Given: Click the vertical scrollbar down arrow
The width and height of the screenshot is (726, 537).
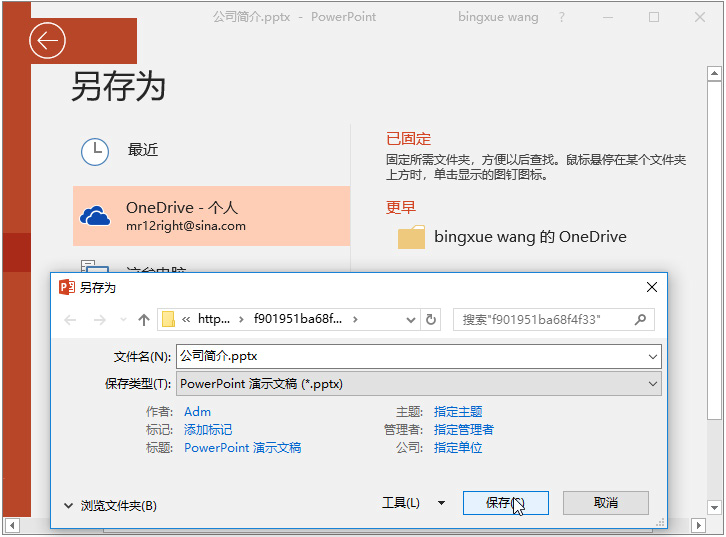Looking at the screenshot, I should tap(714, 507).
